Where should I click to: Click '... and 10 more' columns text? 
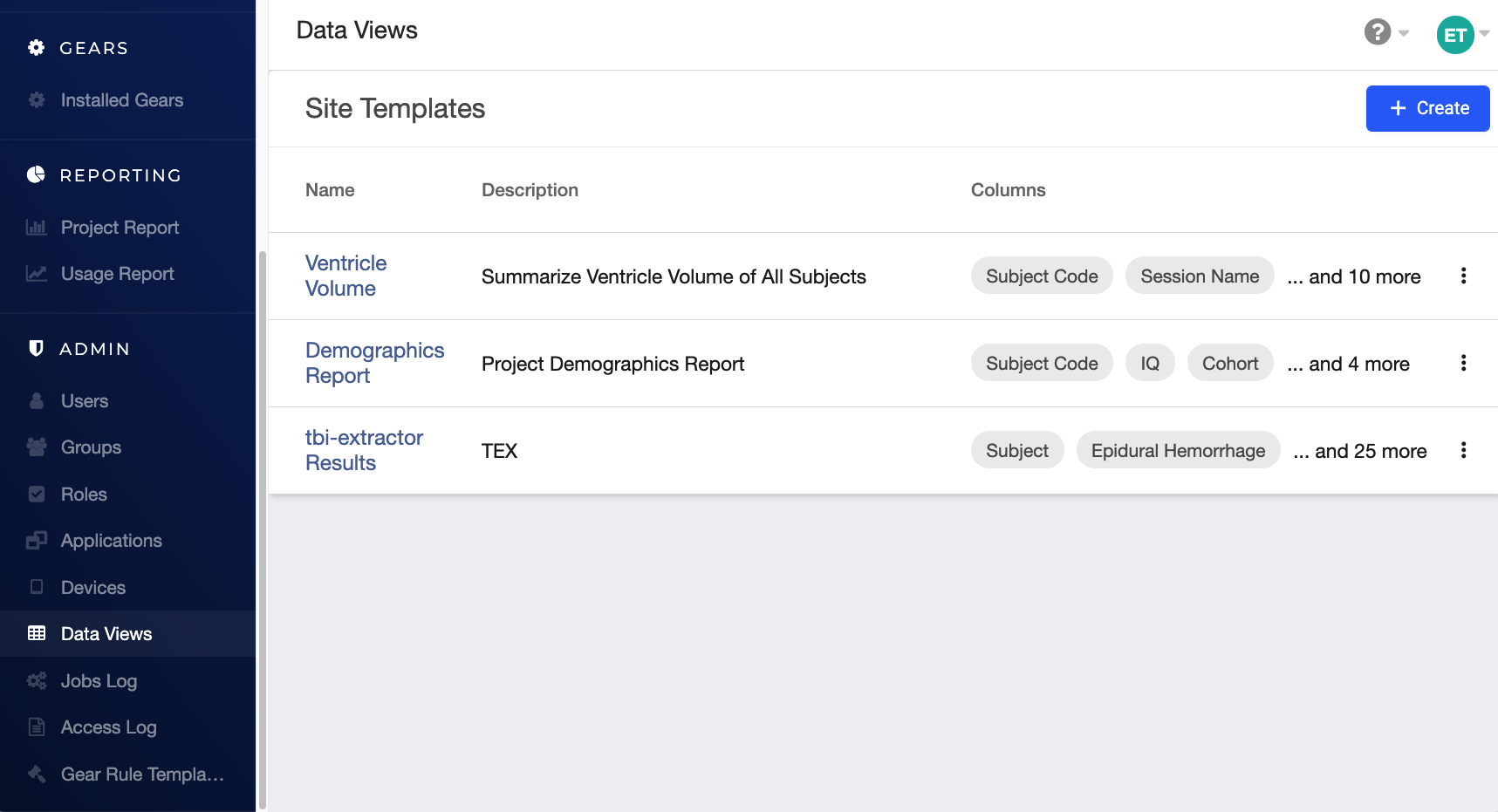[1354, 276]
